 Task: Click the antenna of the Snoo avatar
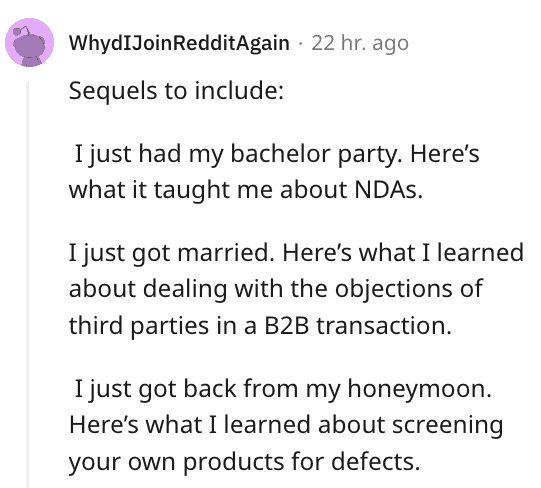coord(20,31)
